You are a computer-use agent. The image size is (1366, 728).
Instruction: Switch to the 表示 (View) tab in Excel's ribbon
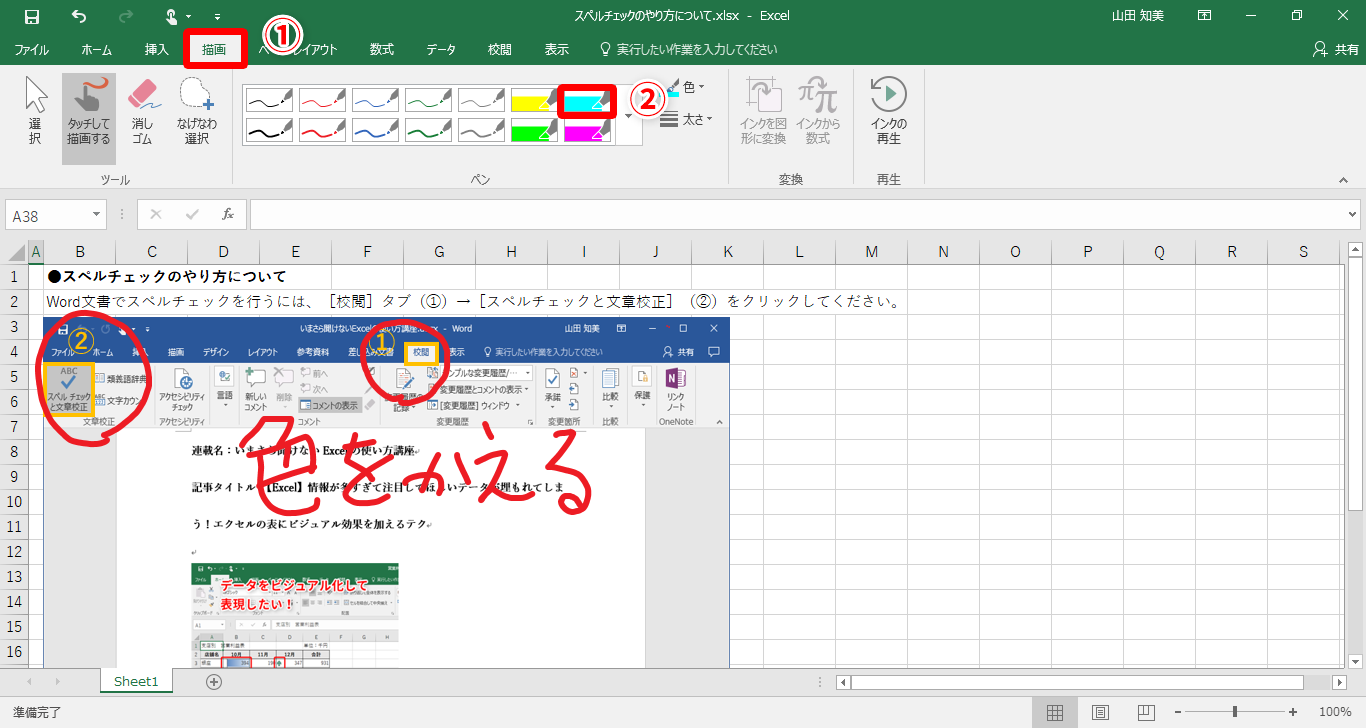(557, 49)
